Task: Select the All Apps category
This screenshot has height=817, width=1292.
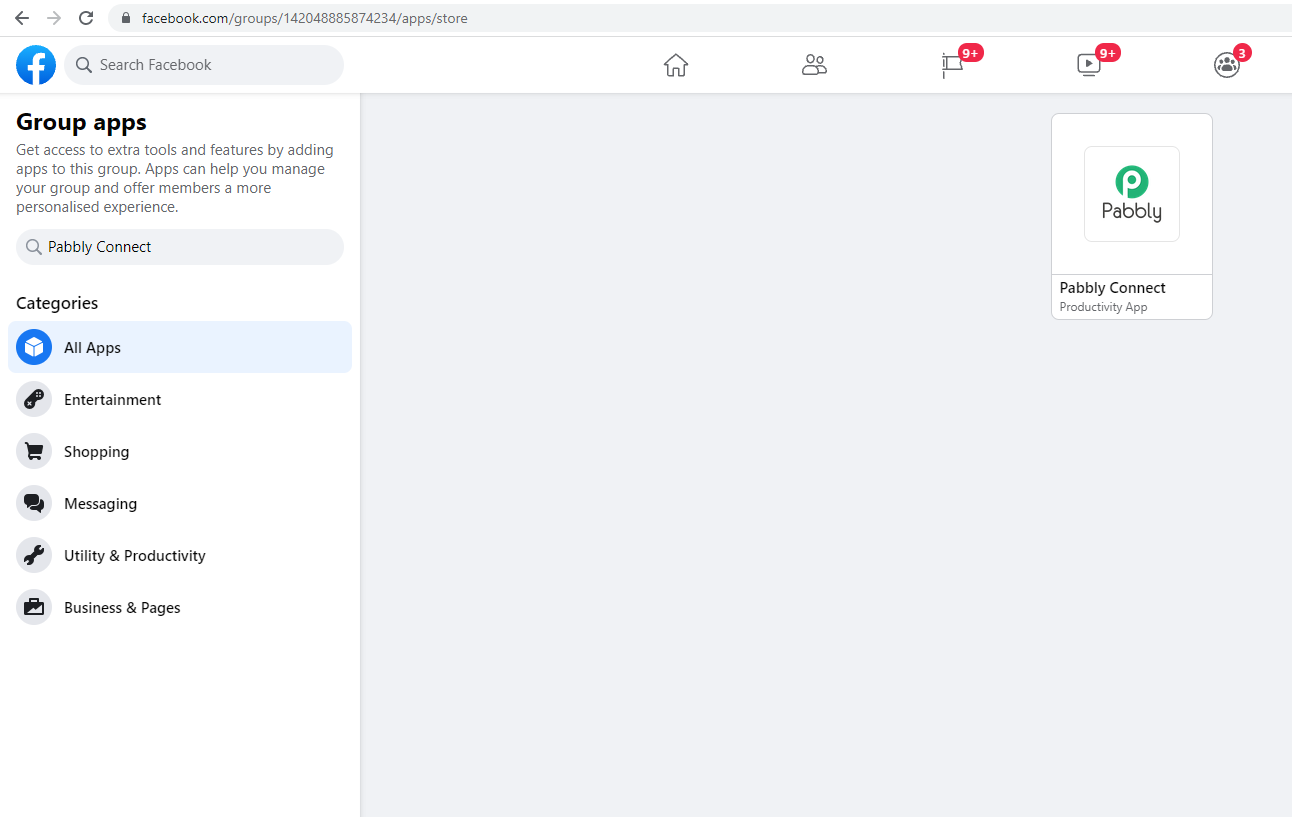Action: (x=180, y=347)
